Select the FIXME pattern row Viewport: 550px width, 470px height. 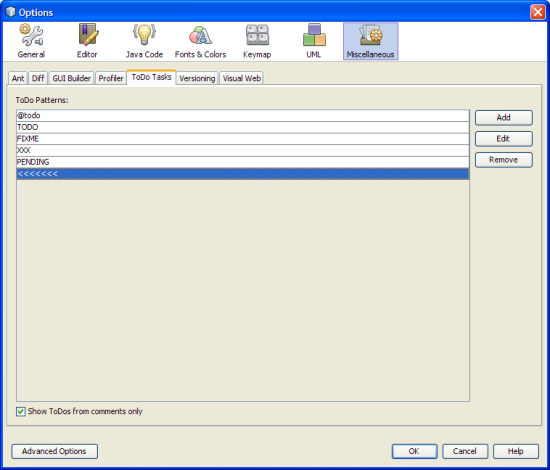243,139
